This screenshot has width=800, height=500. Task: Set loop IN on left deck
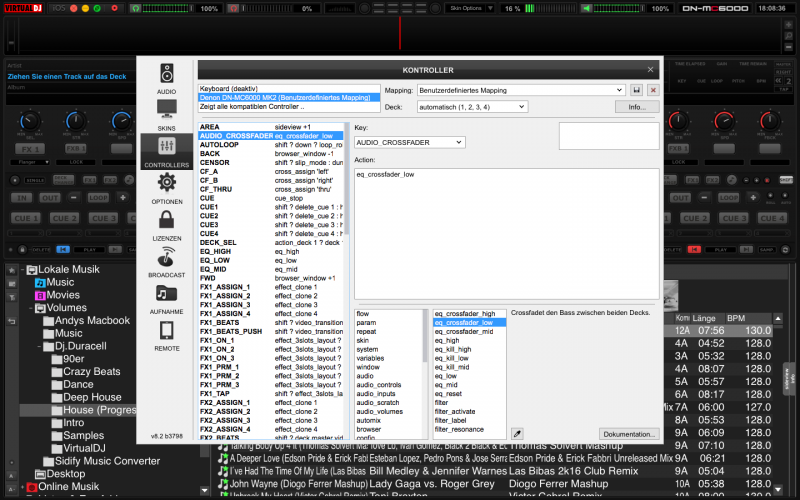pos(21,197)
